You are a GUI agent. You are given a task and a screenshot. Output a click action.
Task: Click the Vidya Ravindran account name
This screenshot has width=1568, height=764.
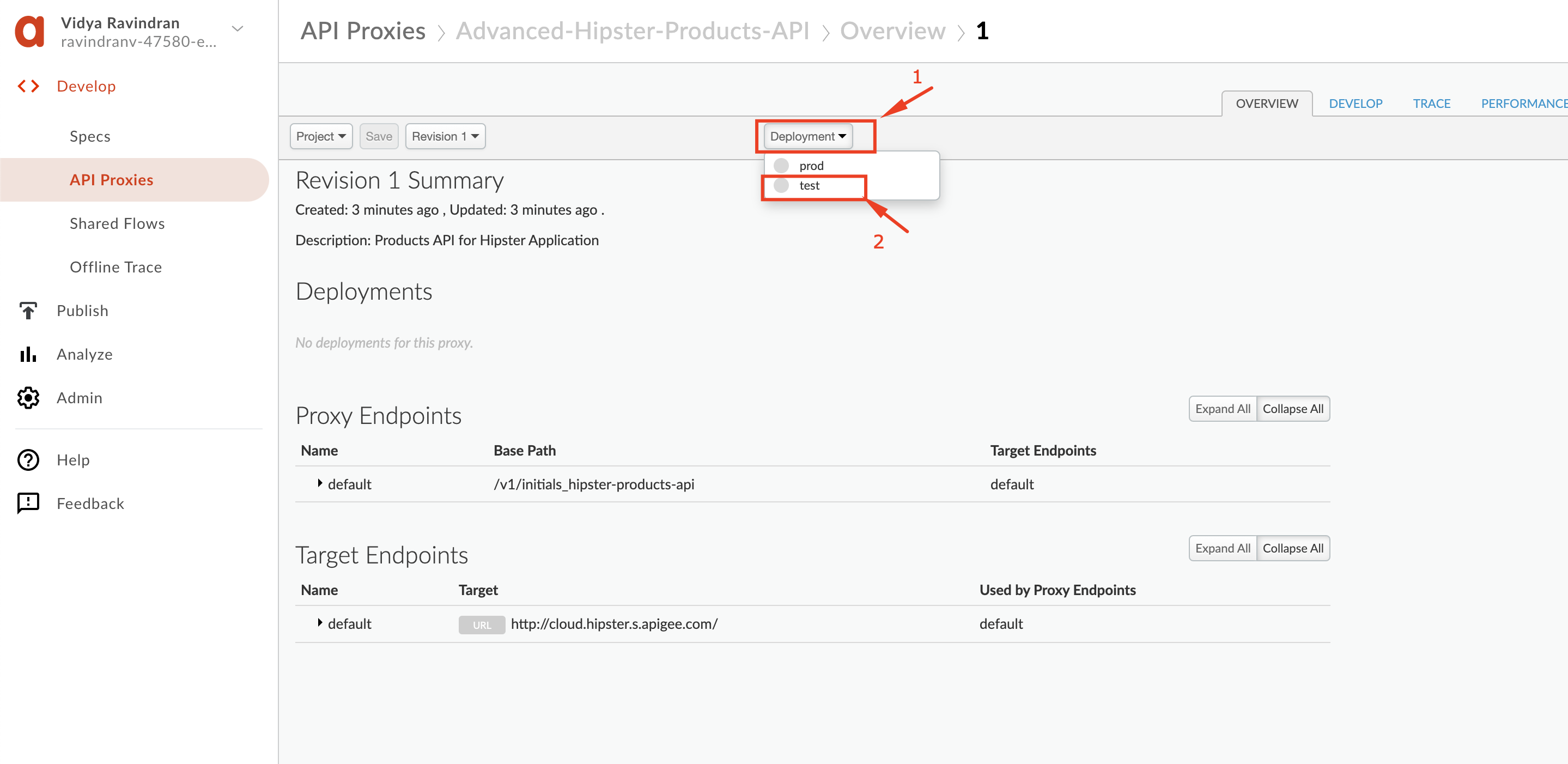(x=120, y=22)
